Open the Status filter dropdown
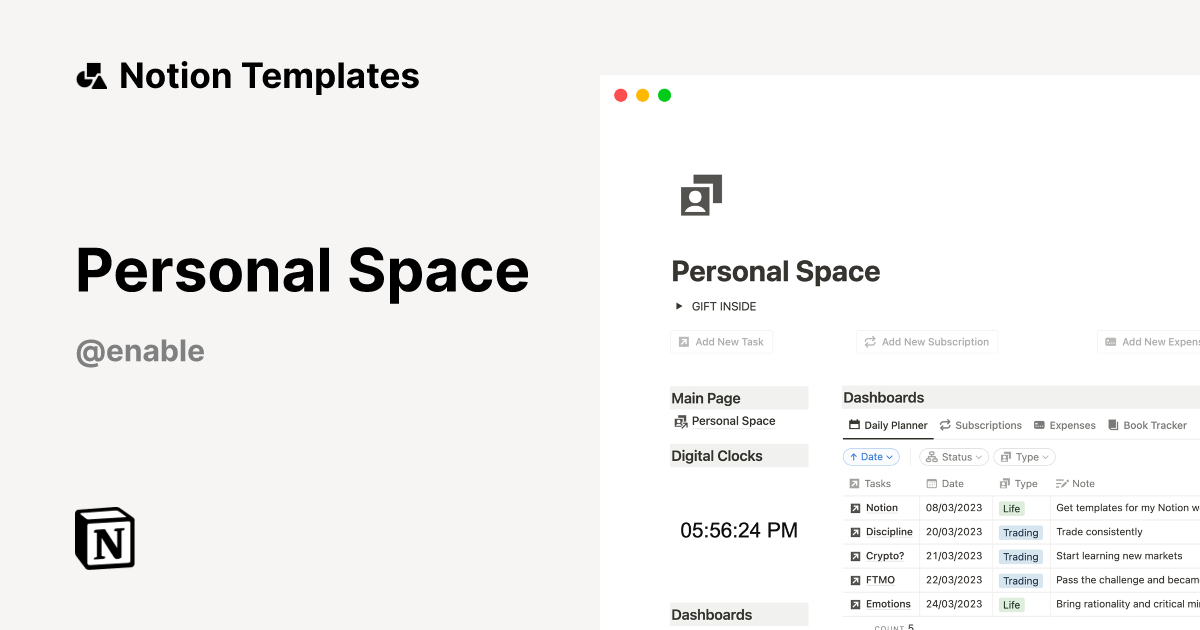Screen dimensions: 1200x630 pos(953,456)
